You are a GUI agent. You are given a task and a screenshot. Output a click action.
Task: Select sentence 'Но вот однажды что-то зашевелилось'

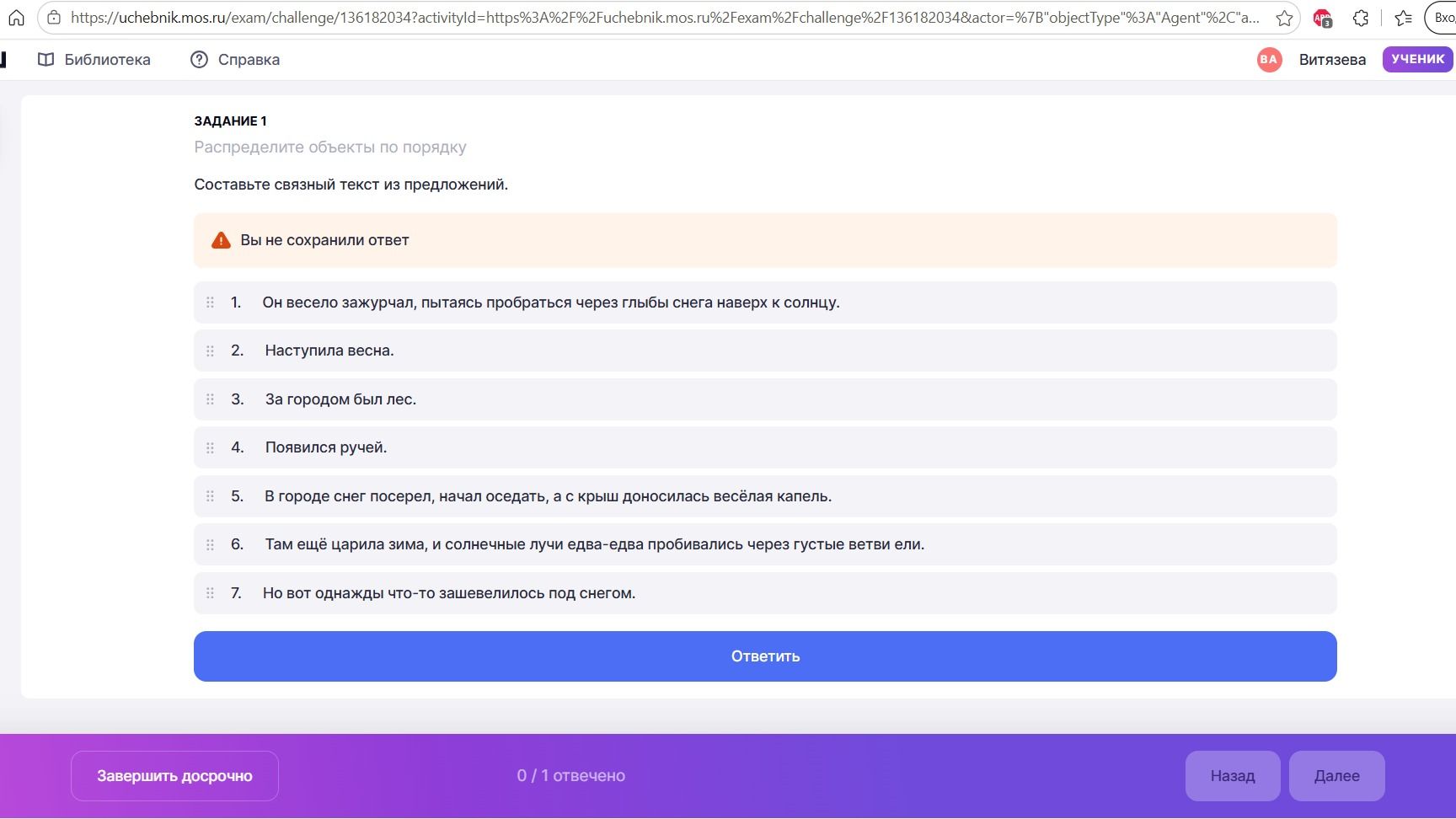coord(765,593)
